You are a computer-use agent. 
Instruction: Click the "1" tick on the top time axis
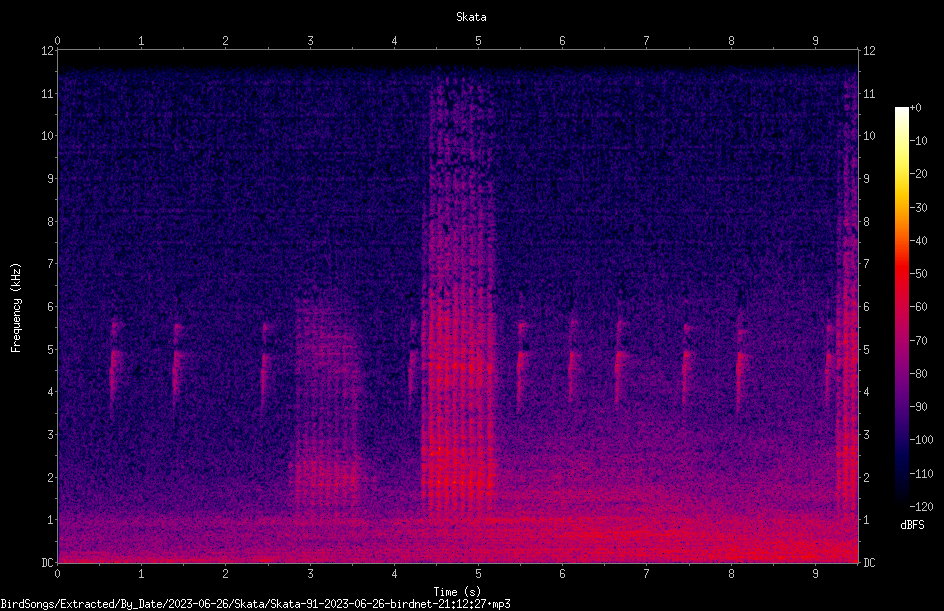141,41
